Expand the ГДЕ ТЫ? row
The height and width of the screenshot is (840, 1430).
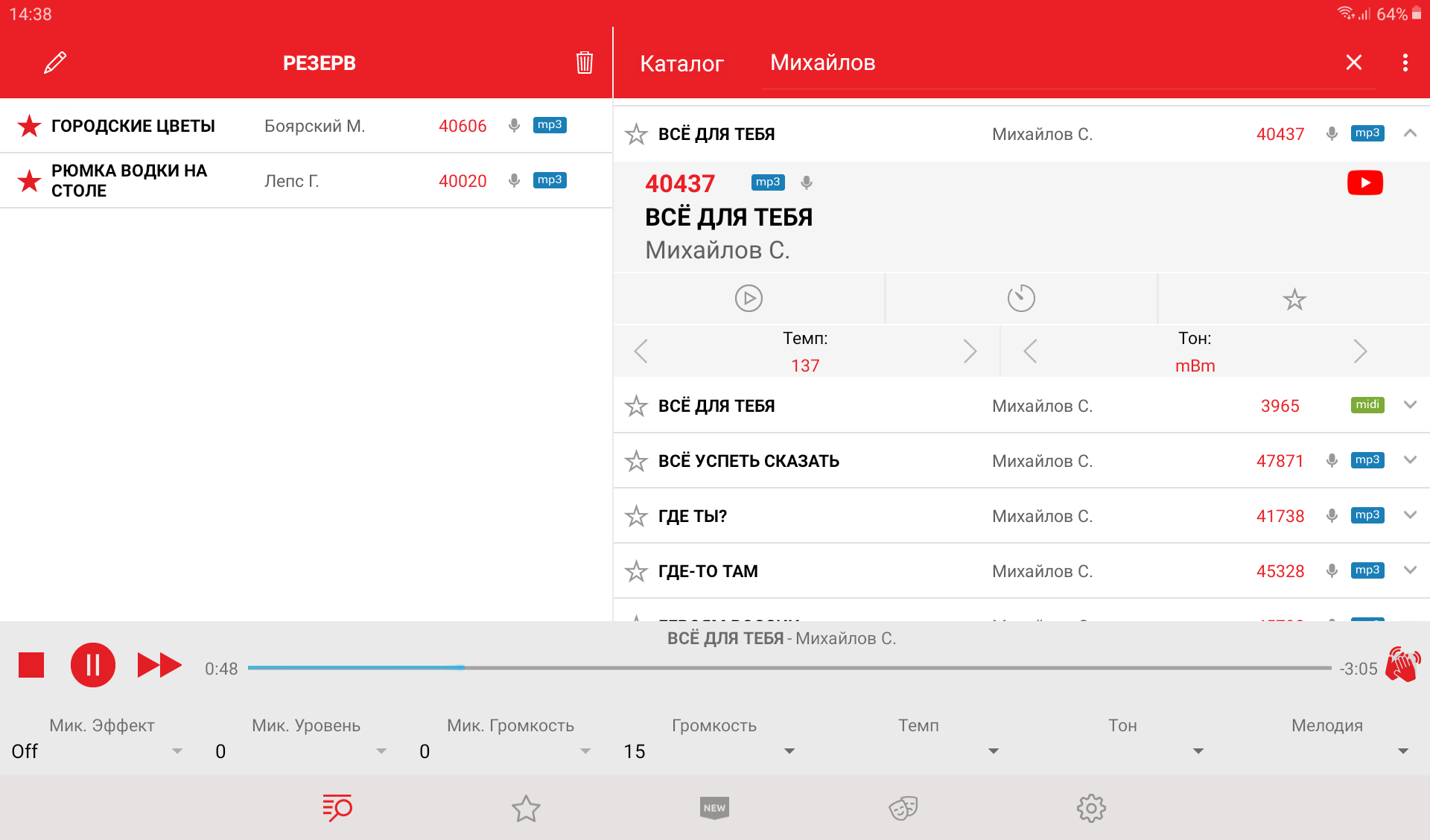1410,515
